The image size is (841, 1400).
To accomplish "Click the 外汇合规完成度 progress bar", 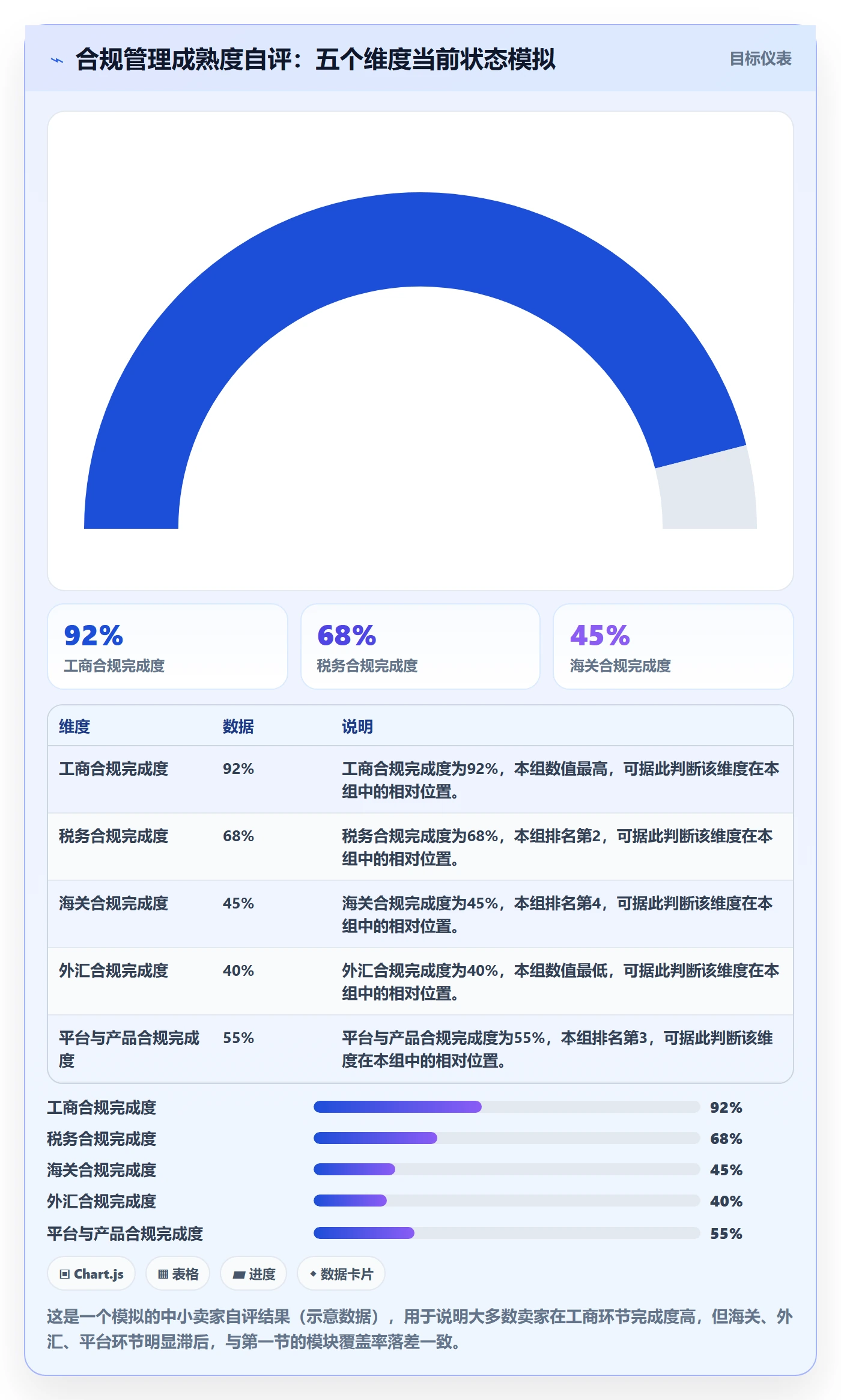I will point(507,1201).
